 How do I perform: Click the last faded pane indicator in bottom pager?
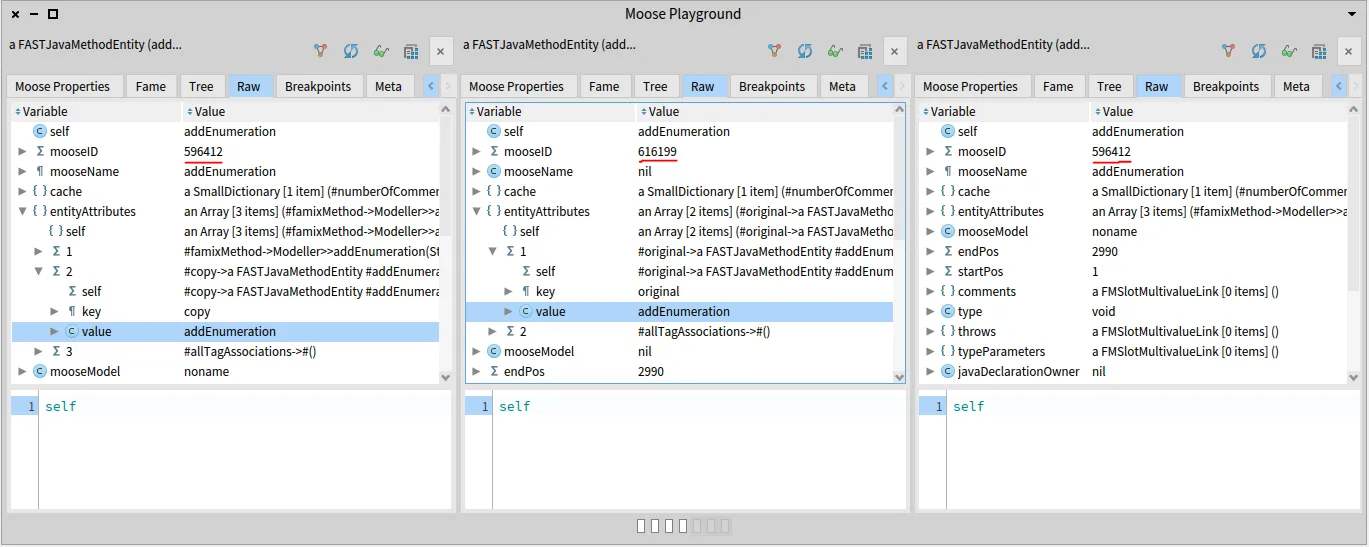pos(725,526)
